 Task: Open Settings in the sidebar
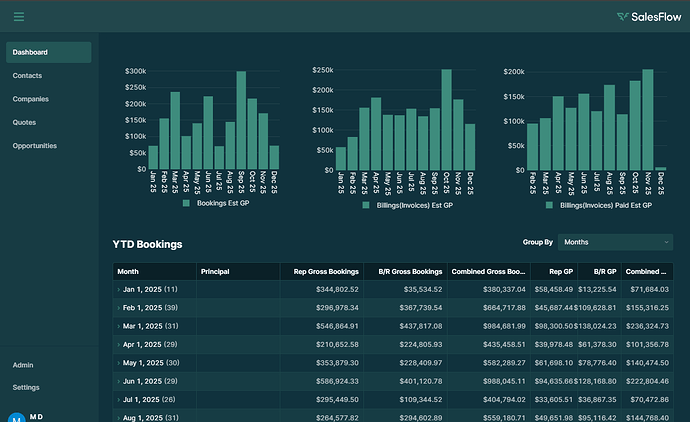pyautogui.click(x=26, y=387)
